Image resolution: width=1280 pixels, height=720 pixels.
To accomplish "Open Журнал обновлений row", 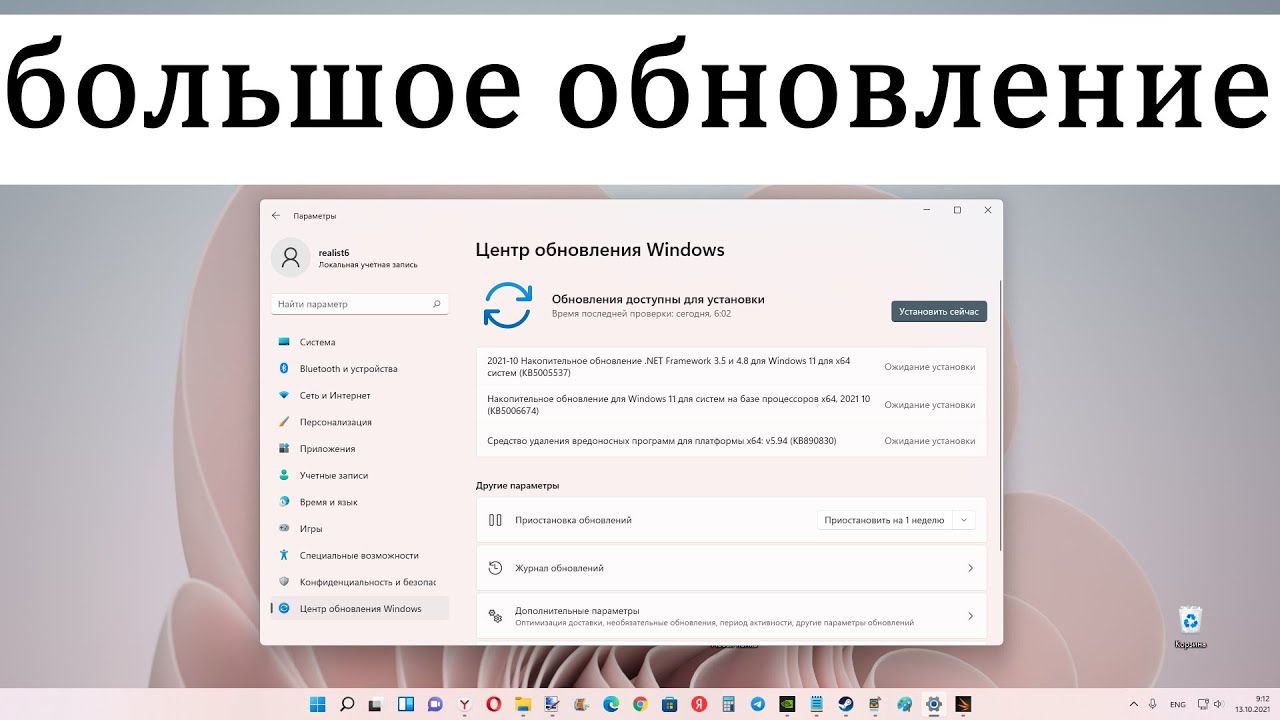I will (731, 568).
